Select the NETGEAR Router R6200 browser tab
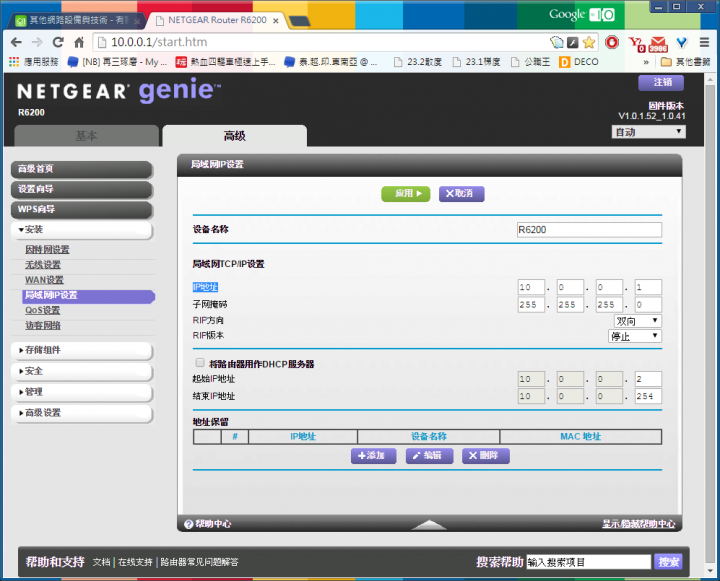This screenshot has height=581, width=720. (x=217, y=21)
